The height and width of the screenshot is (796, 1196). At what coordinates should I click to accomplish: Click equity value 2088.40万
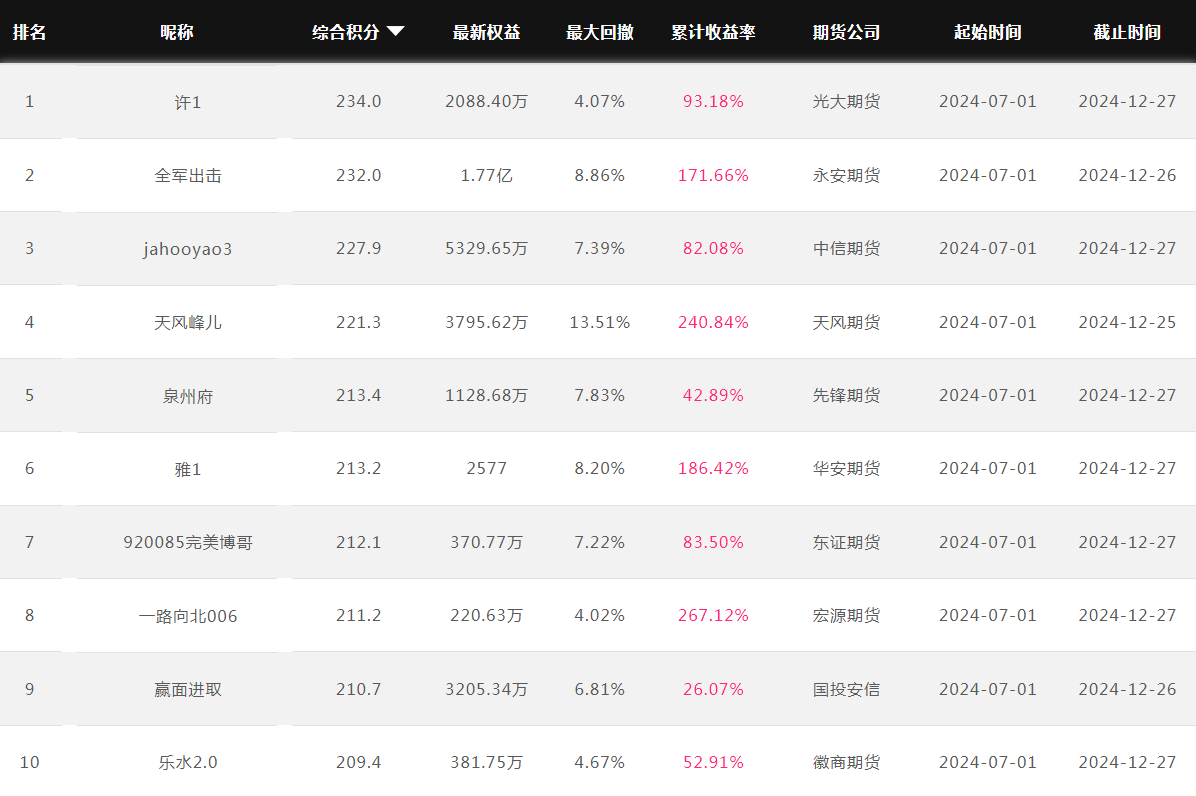pos(487,101)
